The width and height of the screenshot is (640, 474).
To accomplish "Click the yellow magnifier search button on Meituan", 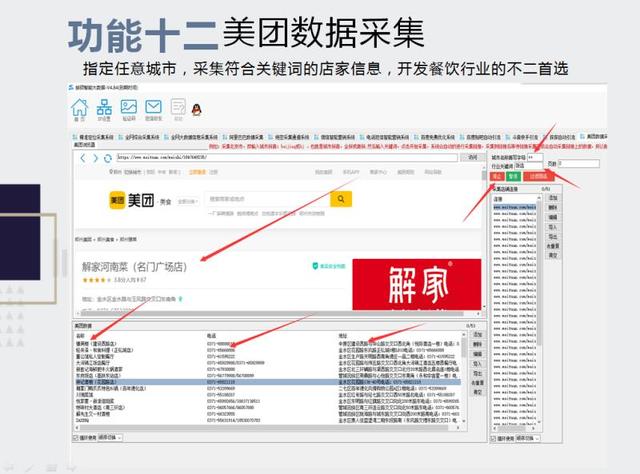I will tap(341, 199).
